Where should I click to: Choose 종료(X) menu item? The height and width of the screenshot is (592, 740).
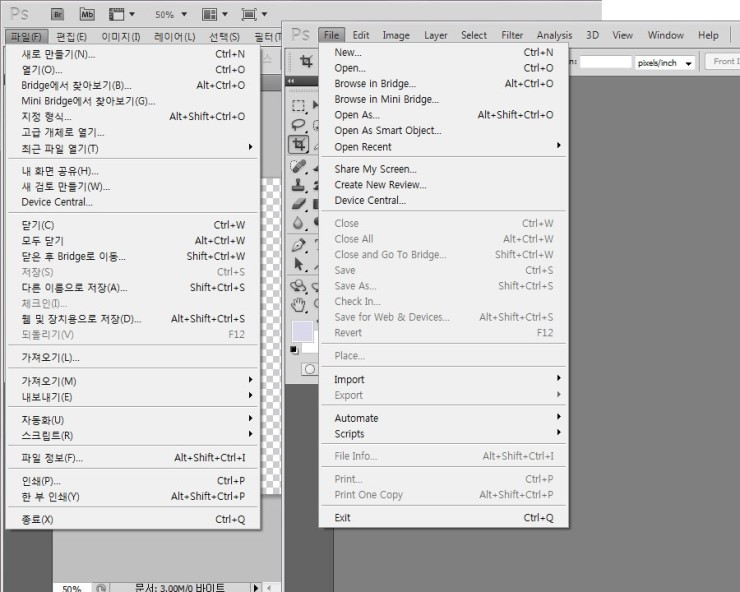coord(133,519)
